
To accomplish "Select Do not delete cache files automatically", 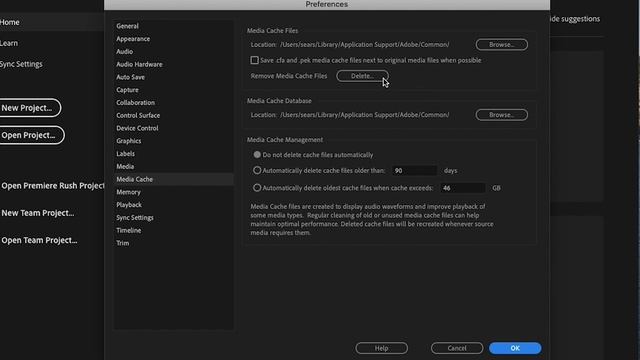I will (257, 155).
